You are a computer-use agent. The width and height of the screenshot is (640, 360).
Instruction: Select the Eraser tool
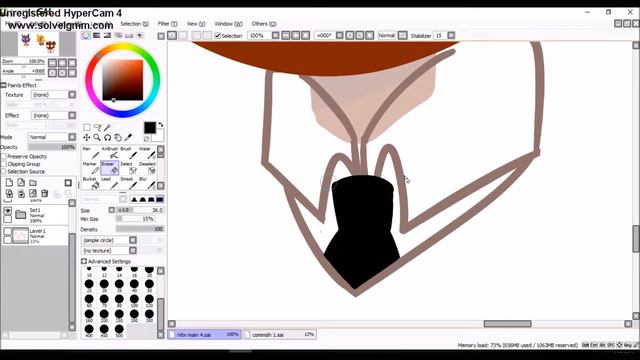pos(109,168)
